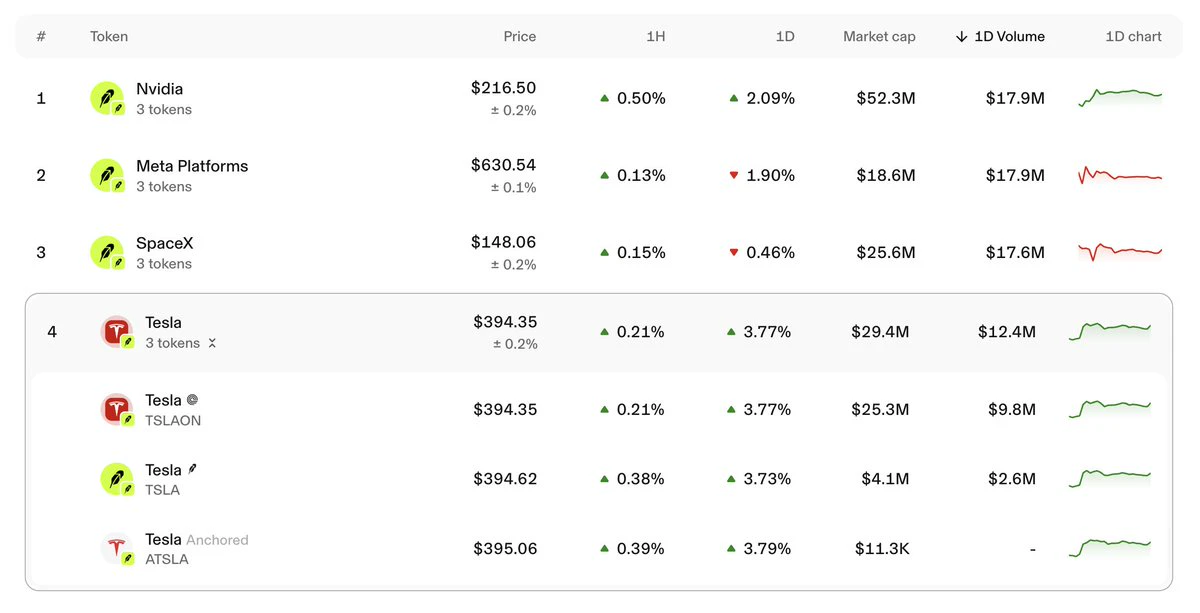Sort by 1H change column header

click(656, 36)
